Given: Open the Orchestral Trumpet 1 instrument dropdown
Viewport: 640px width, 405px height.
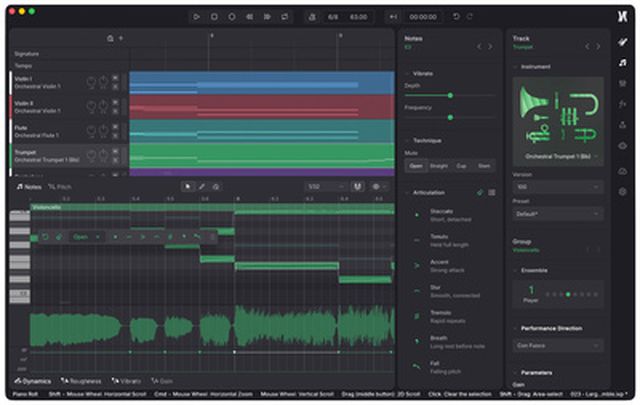Looking at the screenshot, I should tap(561, 157).
